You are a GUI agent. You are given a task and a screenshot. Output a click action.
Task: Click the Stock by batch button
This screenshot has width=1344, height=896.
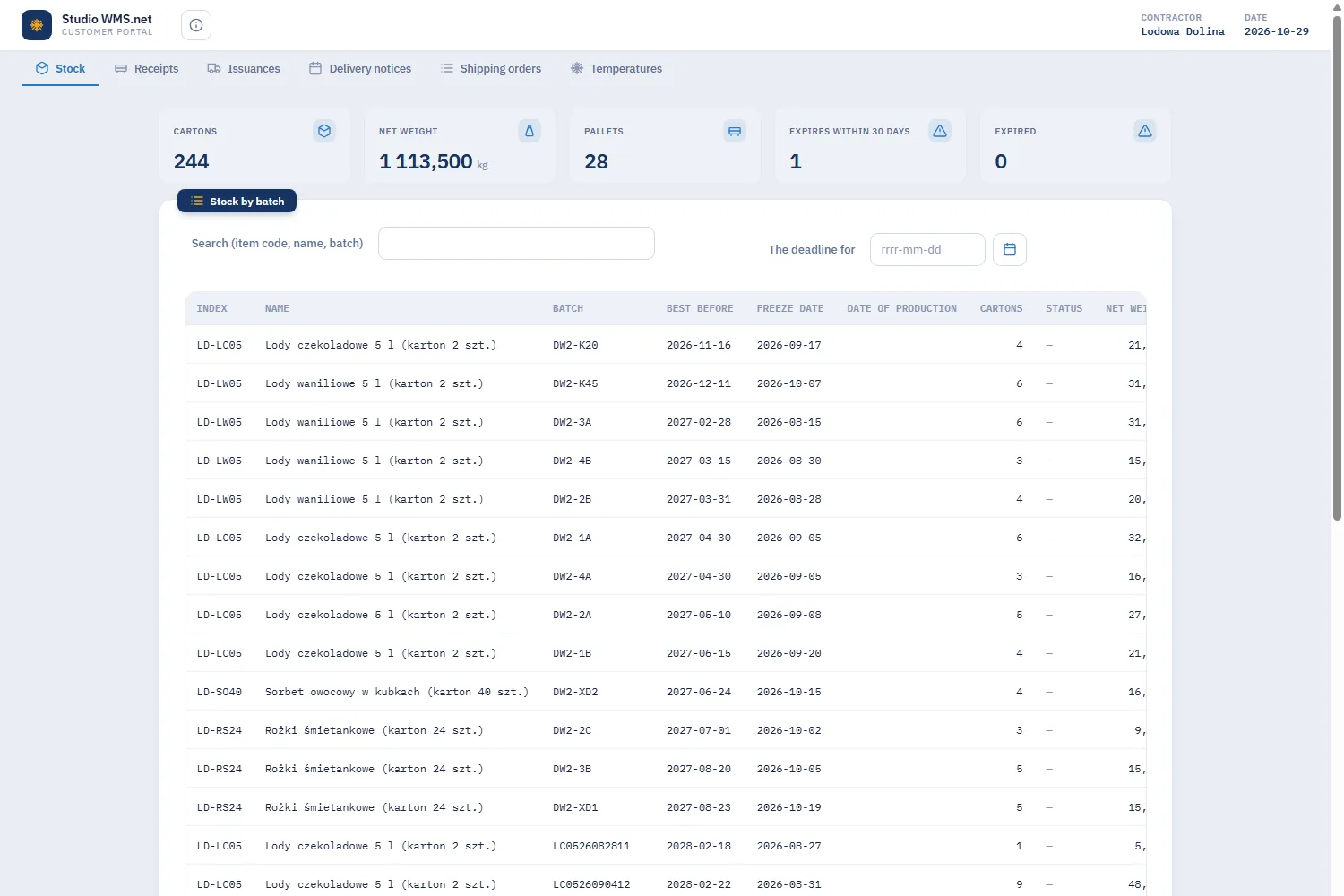tap(237, 201)
